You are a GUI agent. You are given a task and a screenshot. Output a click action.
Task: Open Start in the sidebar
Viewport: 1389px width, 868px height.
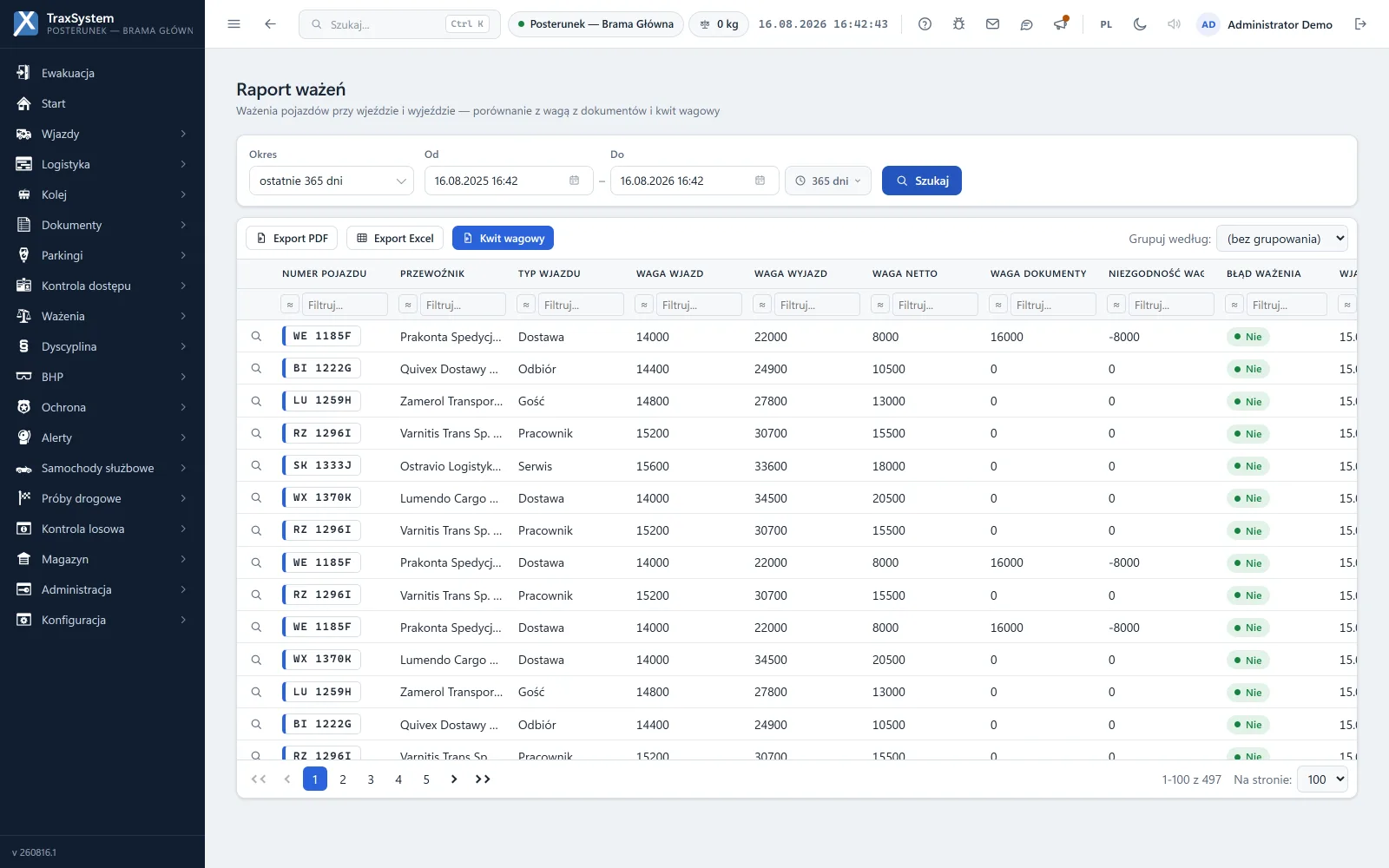pyautogui.click(x=102, y=103)
